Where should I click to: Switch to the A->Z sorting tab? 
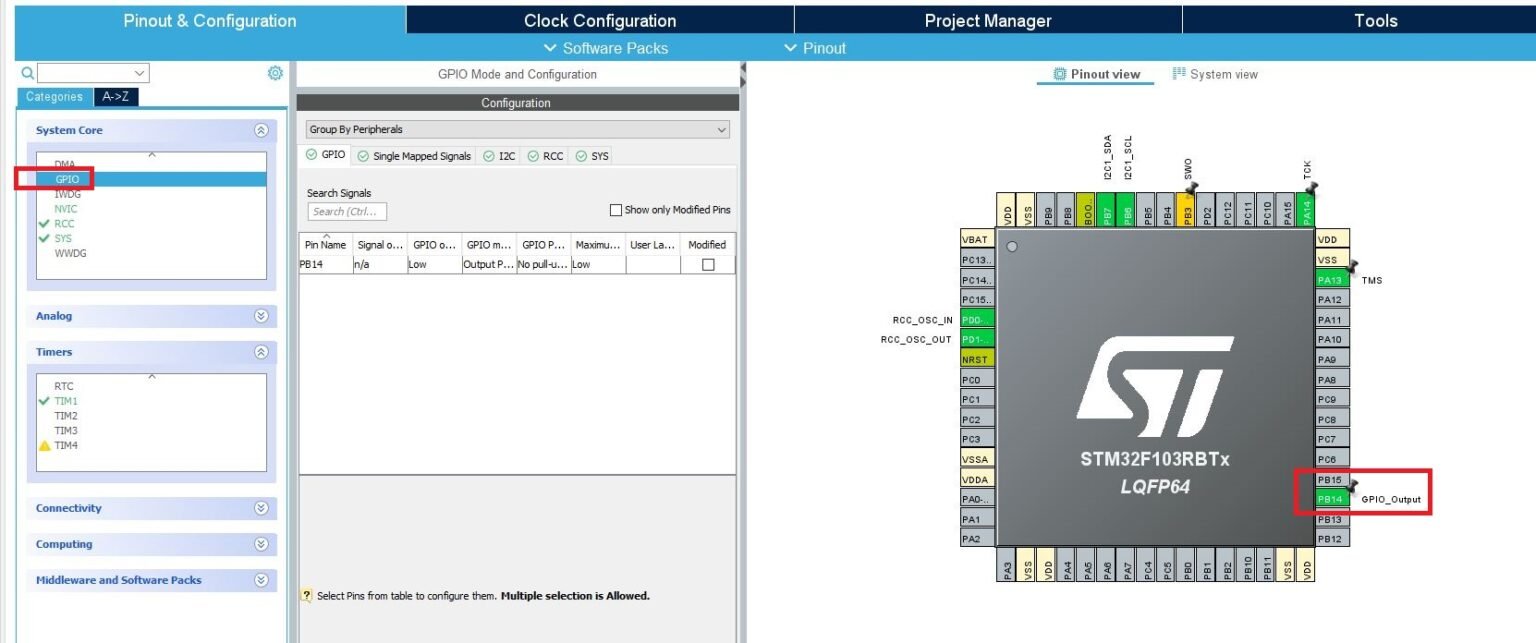tap(116, 97)
